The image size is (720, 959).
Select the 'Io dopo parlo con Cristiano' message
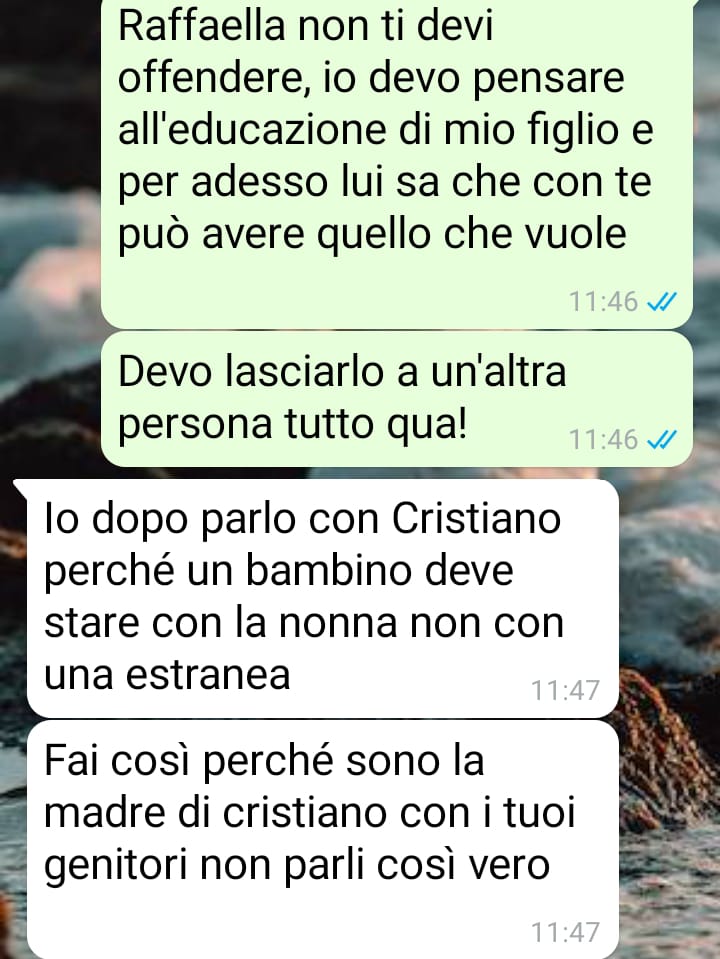323,598
